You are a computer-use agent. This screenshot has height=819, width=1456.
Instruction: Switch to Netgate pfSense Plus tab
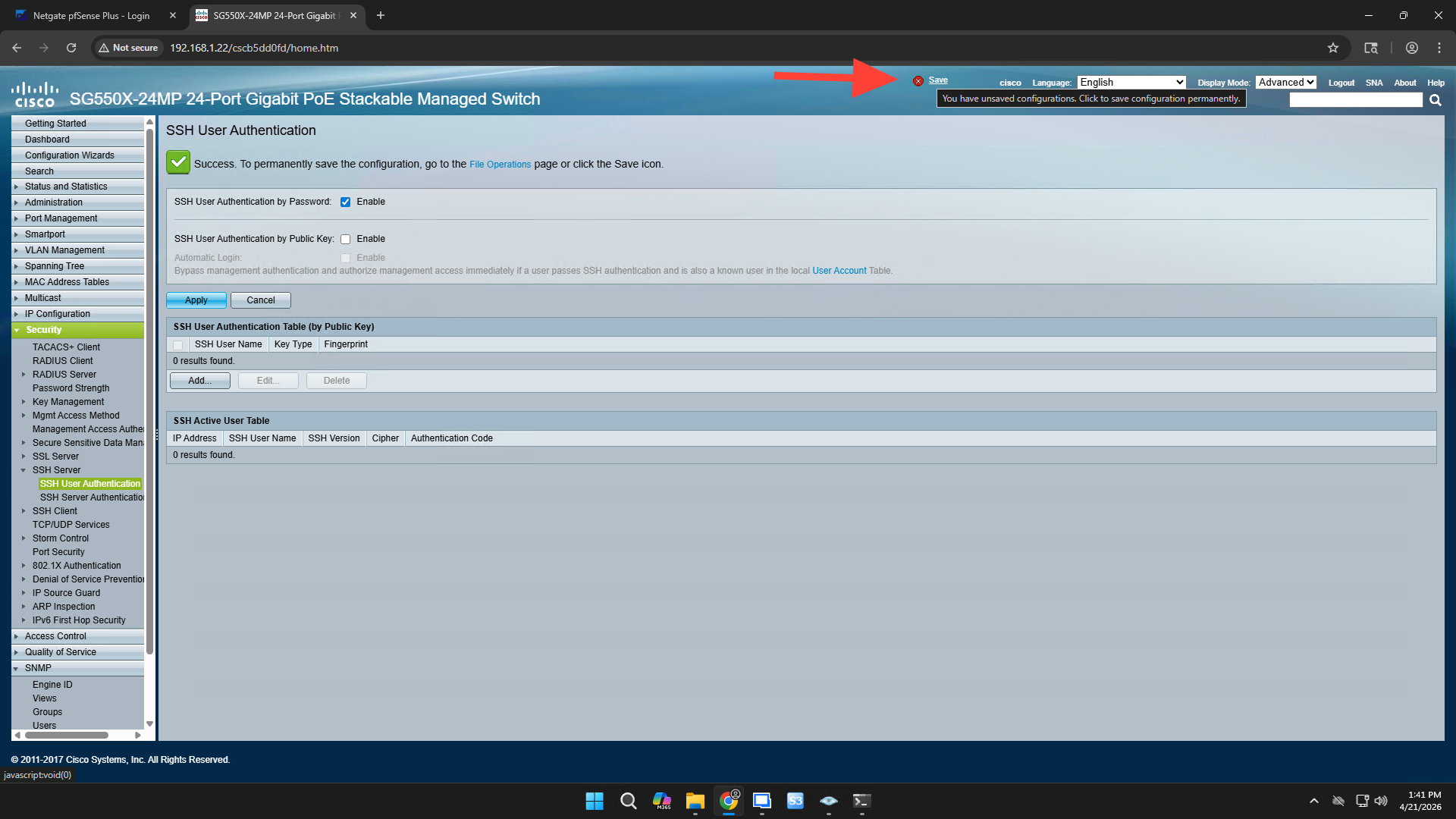pos(91,15)
